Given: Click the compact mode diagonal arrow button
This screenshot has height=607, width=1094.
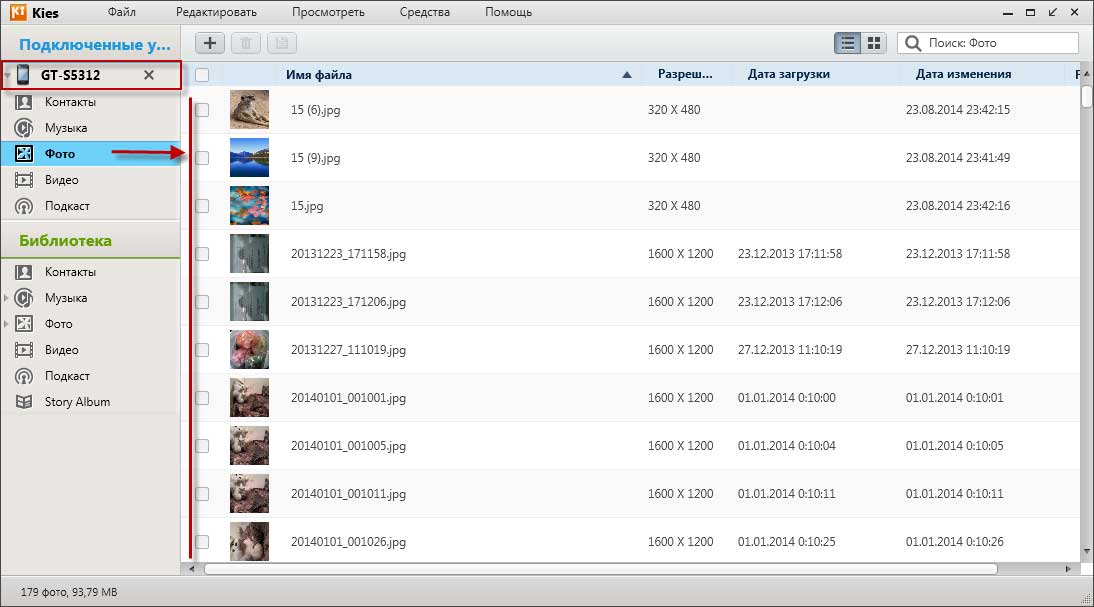Looking at the screenshot, I should pyautogui.click(x=1052, y=12).
